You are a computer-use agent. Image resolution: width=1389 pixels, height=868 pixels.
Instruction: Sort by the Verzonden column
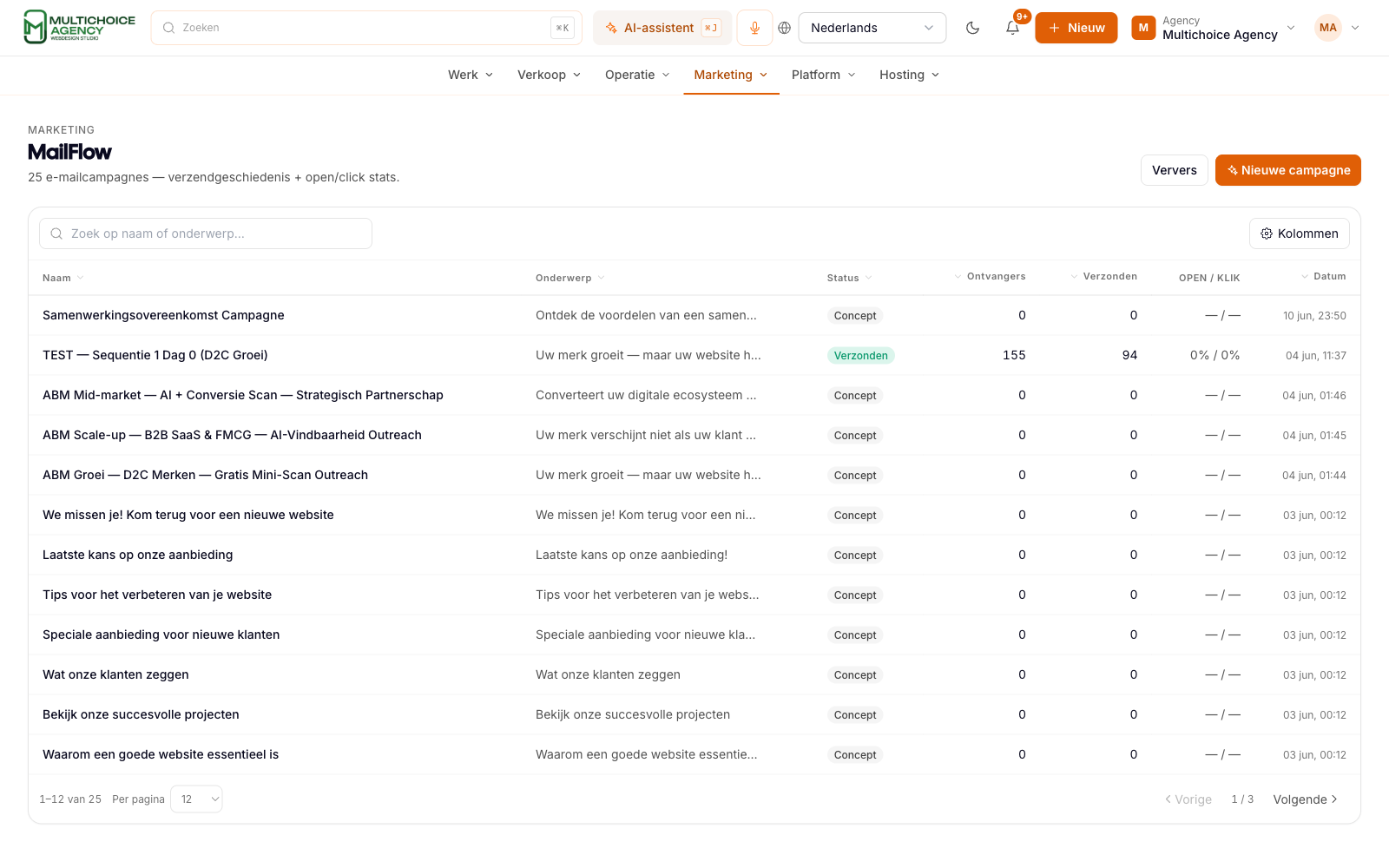[x=1103, y=276]
